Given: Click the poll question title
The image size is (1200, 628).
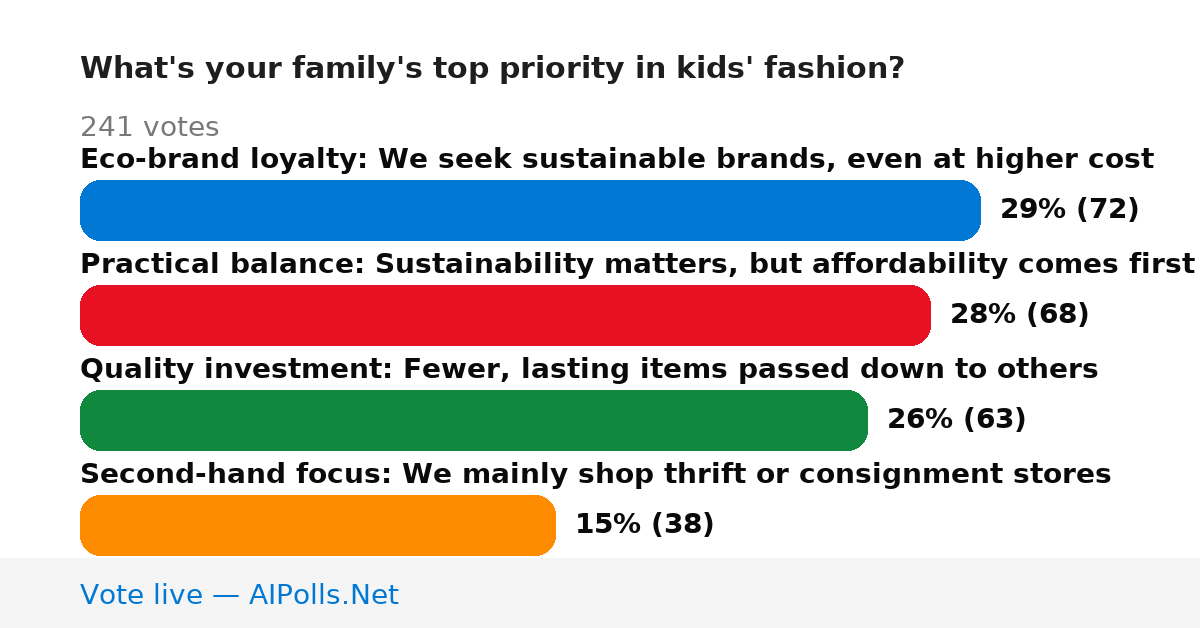Looking at the screenshot, I should click(492, 68).
